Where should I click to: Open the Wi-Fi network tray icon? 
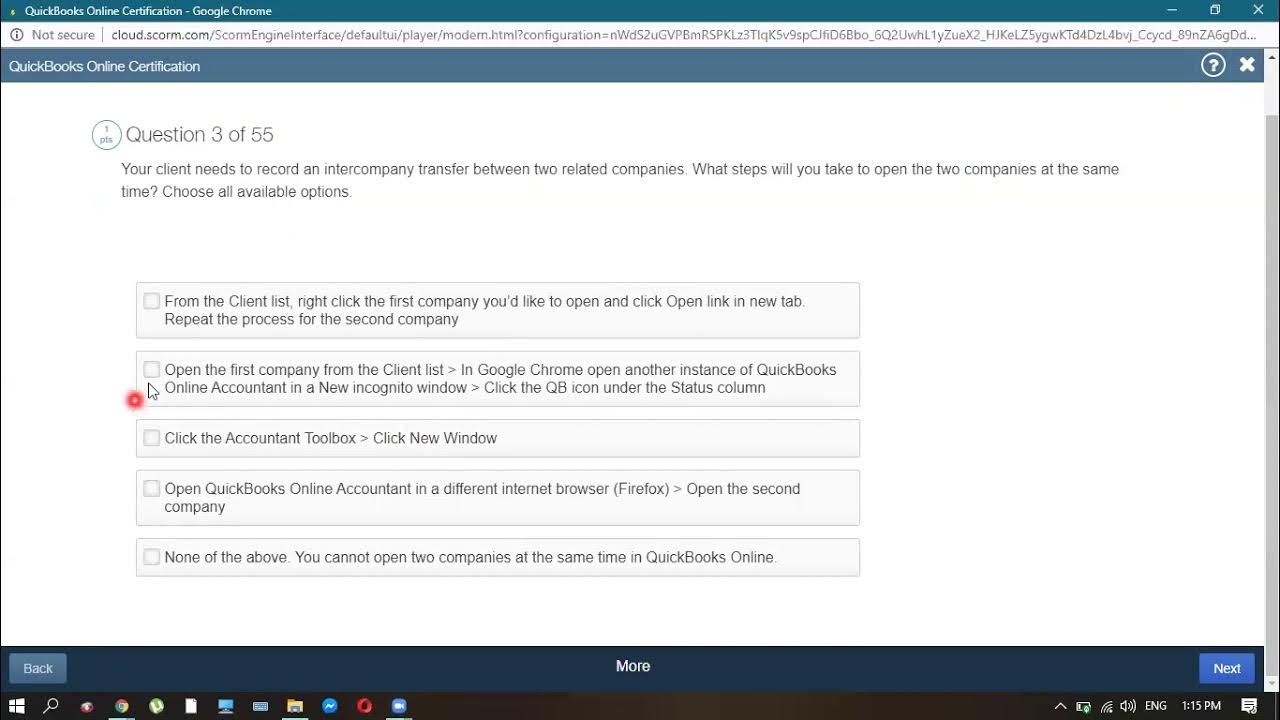pyautogui.click(x=1107, y=706)
